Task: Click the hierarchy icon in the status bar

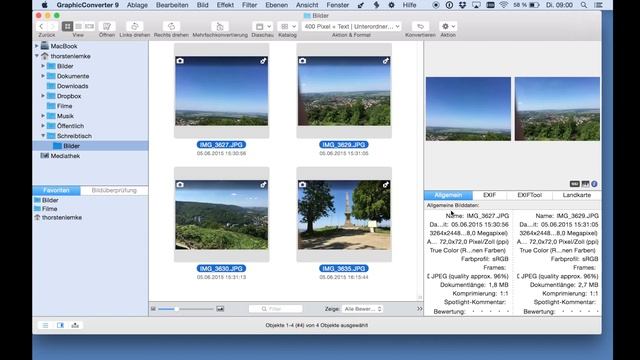Action: click(75, 325)
